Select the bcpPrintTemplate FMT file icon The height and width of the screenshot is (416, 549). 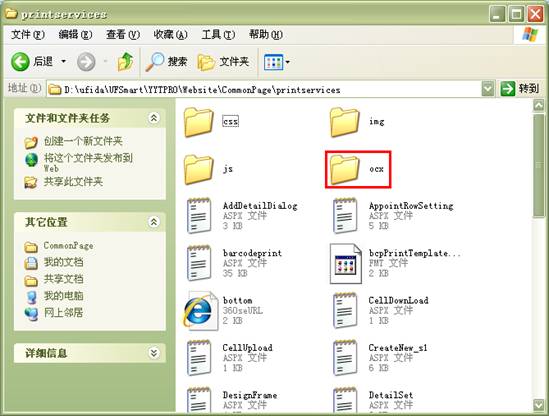pyautogui.click(x=346, y=264)
